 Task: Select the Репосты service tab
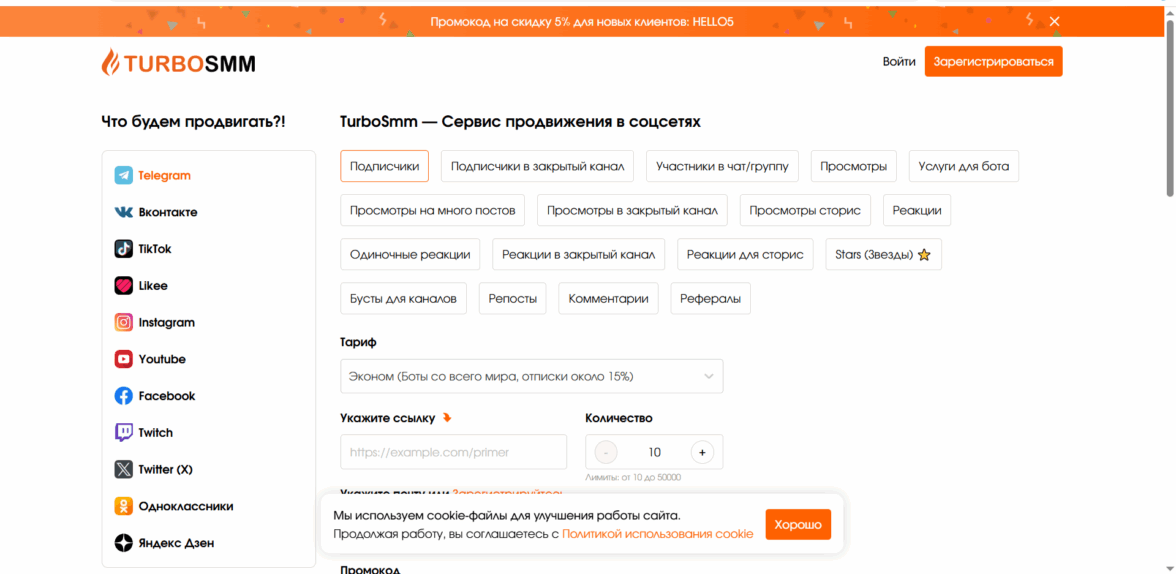(513, 299)
